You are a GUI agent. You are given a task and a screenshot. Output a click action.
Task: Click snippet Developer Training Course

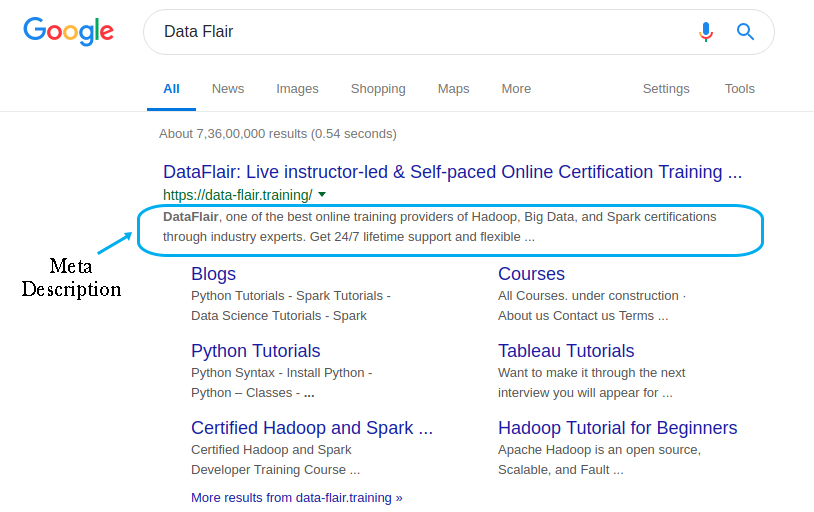275,470
